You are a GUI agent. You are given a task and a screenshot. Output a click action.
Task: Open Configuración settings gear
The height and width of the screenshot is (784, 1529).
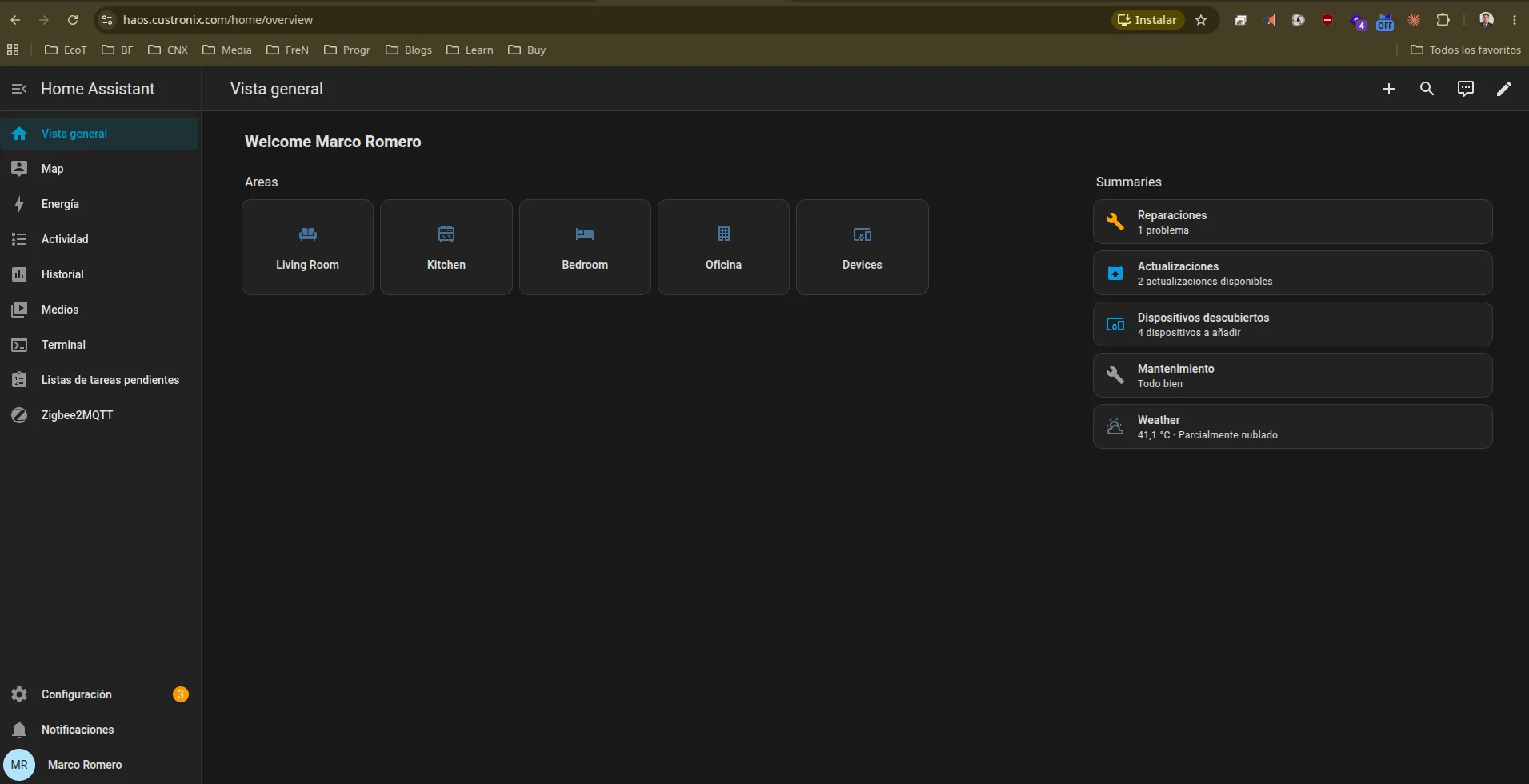pyautogui.click(x=19, y=694)
